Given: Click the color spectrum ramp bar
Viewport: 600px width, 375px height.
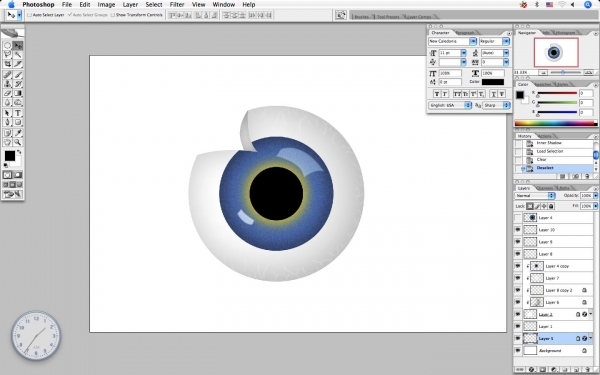Looking at the screenshot, I should [556, 123].
